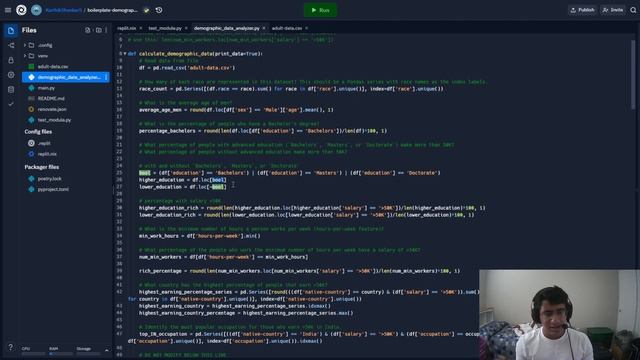
Task: Click the Packager files section label
Action: pyautogui.click(x=42, y=167)
